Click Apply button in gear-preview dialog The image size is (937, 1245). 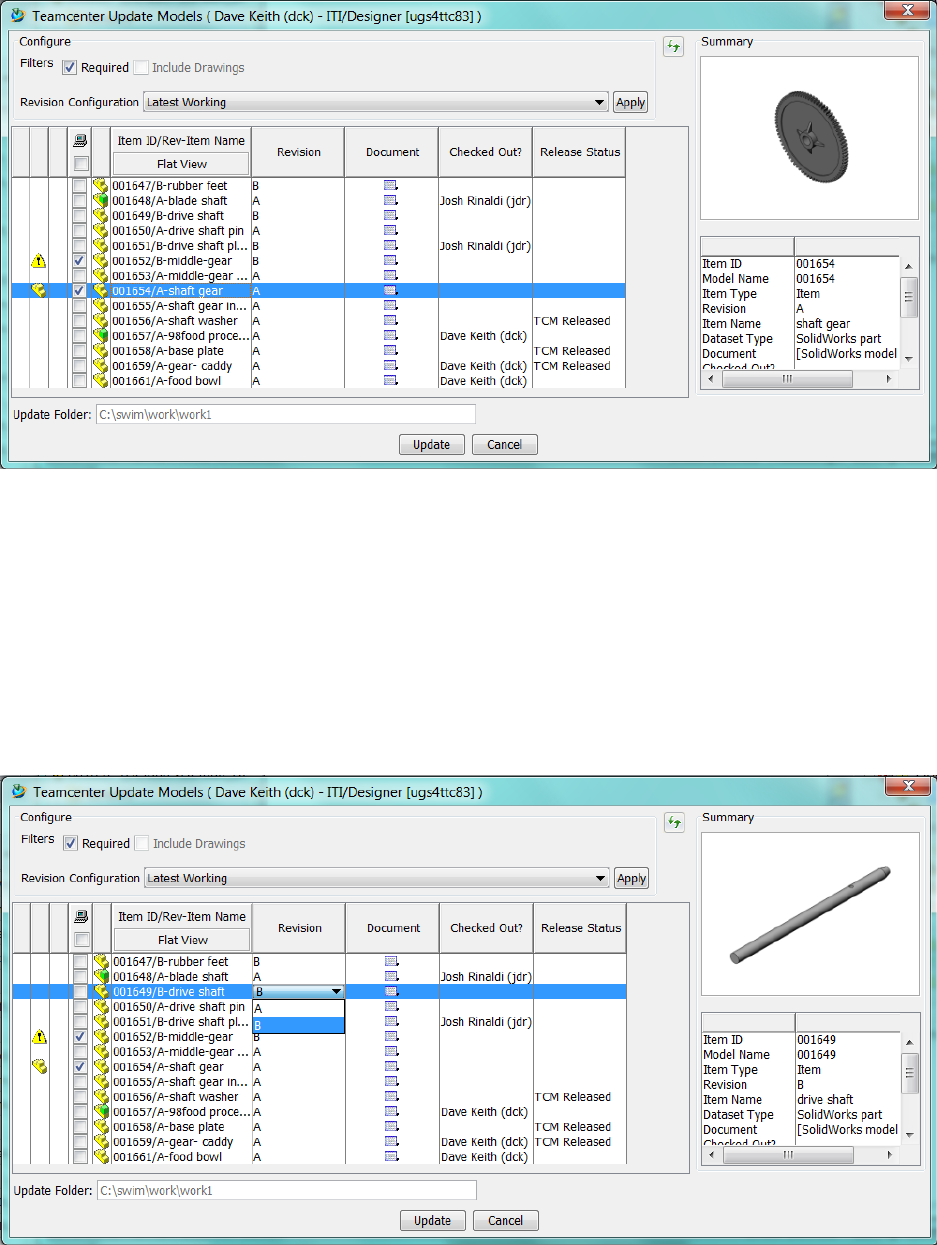point(630,102)
